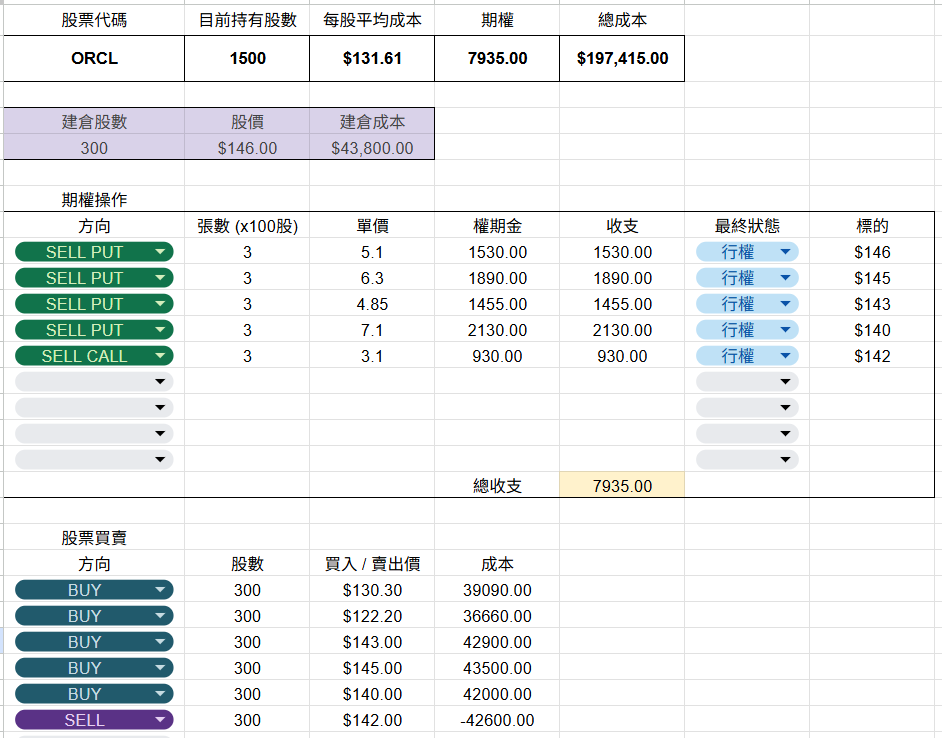Viewport: 942px width, 738px height.
Task: Open the 行權 status dropdown for $143 row
Action: pos(747,303)
